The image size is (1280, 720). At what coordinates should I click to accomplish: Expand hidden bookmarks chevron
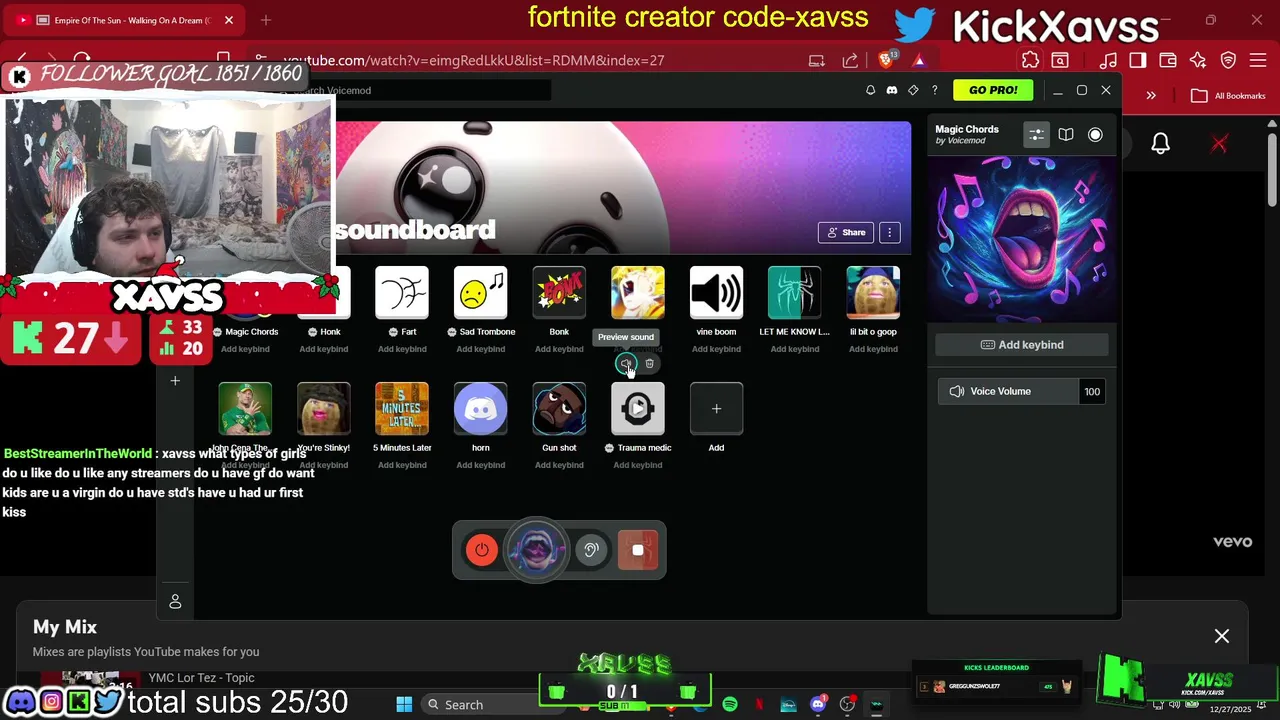pyautogui.click(x=1151, y=96)
